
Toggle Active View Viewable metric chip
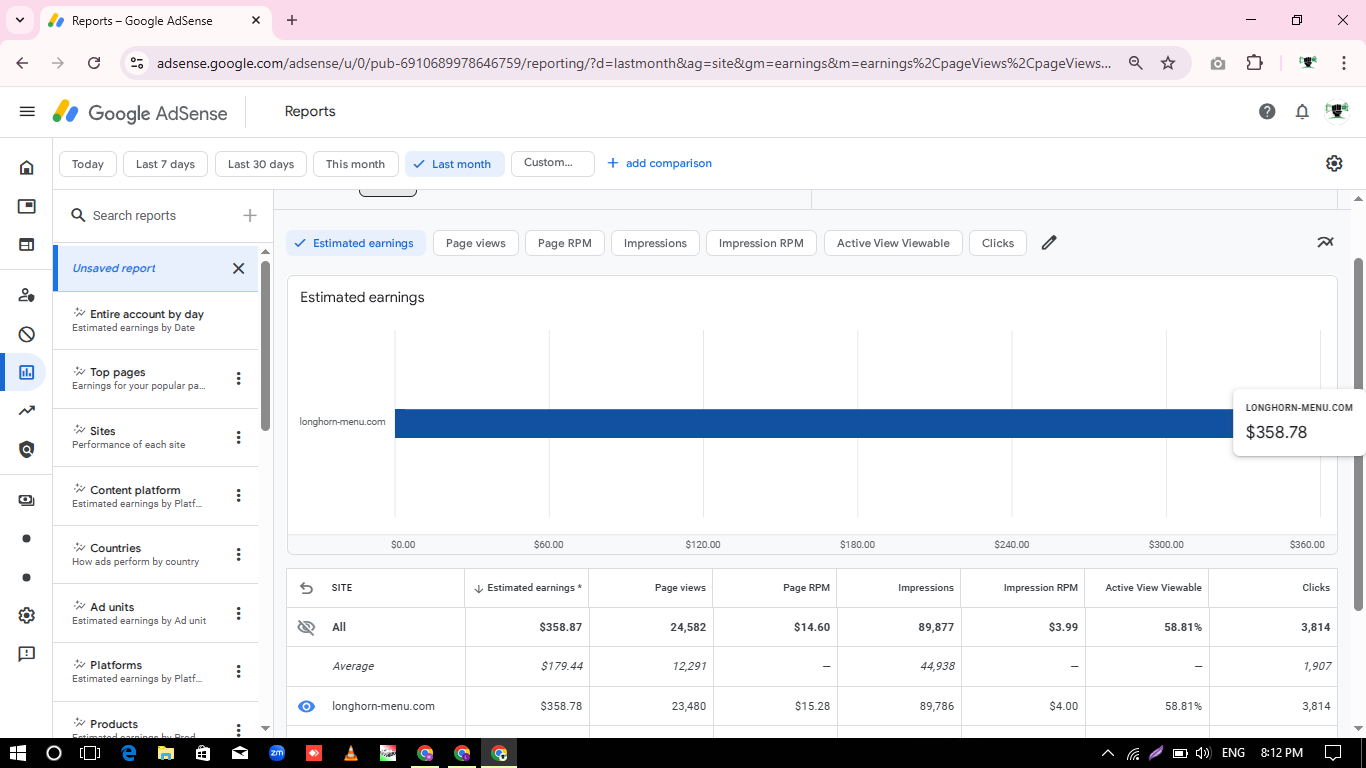[893, 243]
